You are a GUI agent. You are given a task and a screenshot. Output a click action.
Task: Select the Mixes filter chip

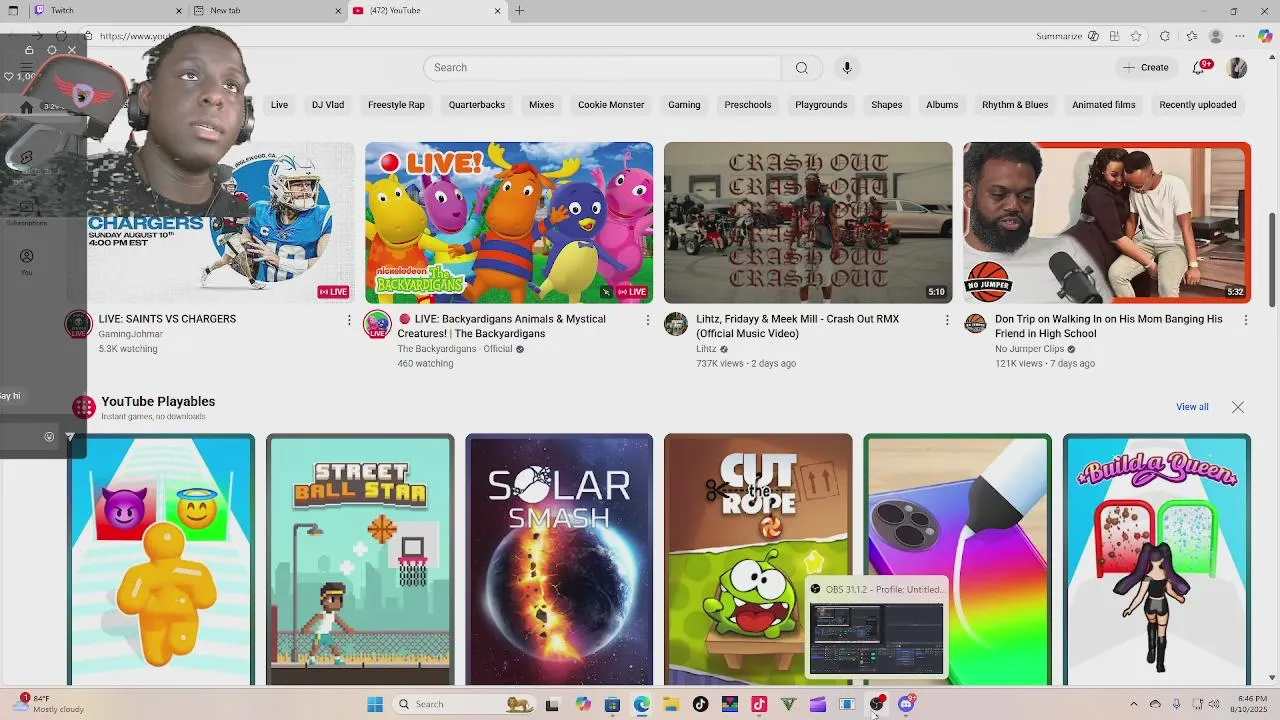pos(541,105)
